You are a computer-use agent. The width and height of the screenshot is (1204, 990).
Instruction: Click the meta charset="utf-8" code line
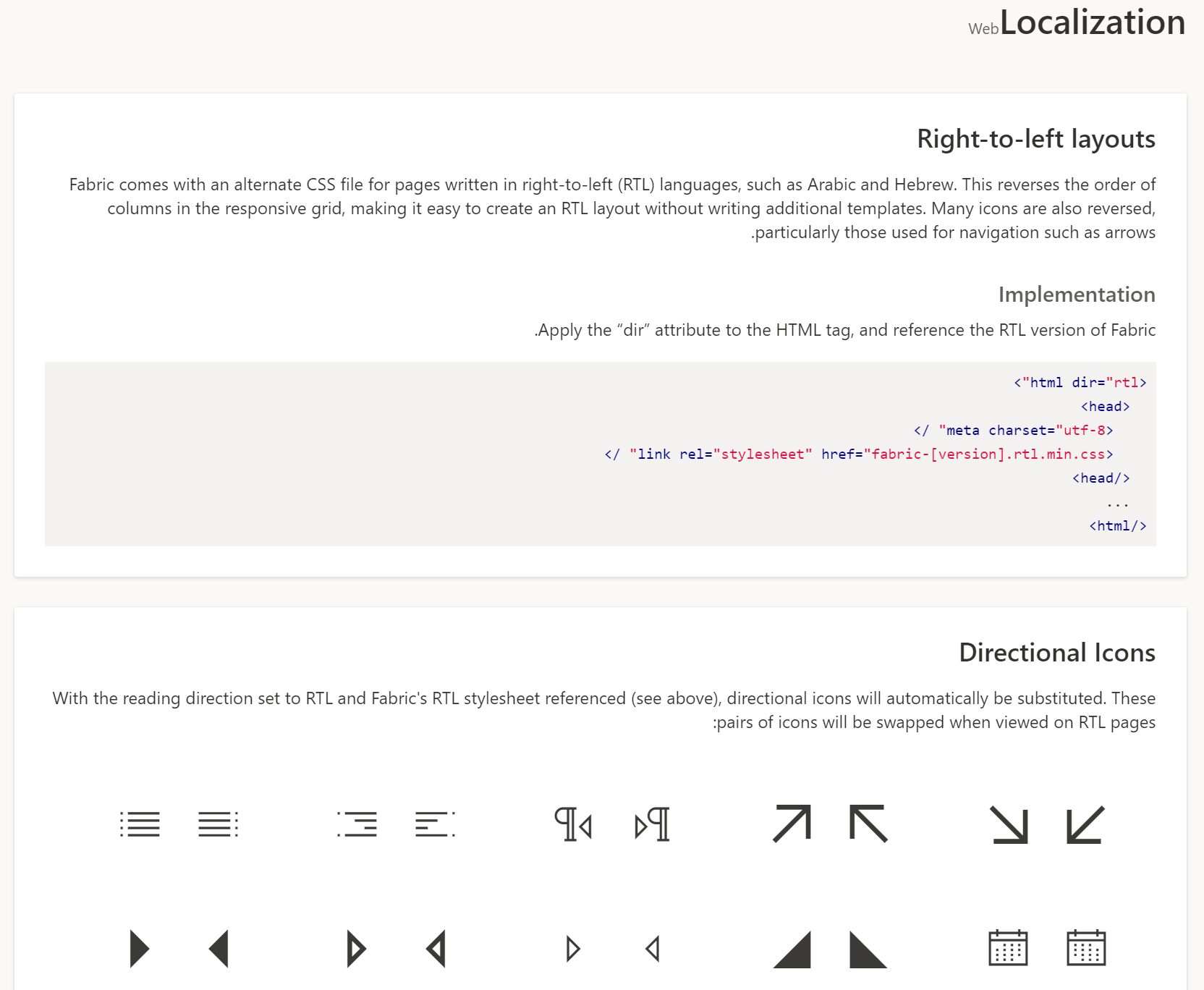(x=1013, y=430)
